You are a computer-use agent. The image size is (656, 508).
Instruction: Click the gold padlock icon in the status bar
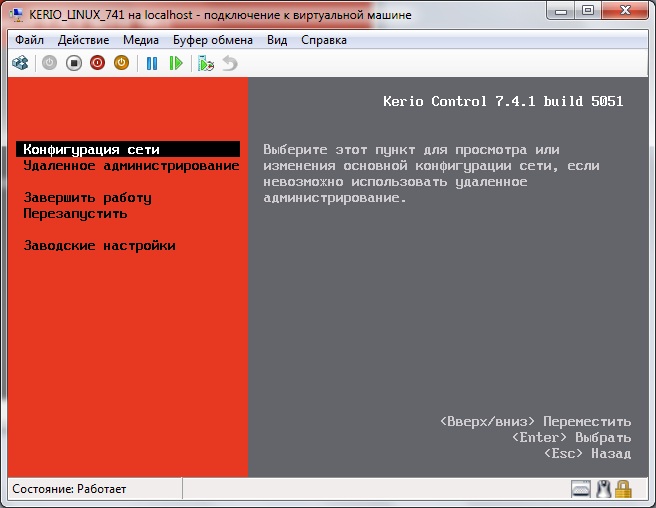[623, 489]
